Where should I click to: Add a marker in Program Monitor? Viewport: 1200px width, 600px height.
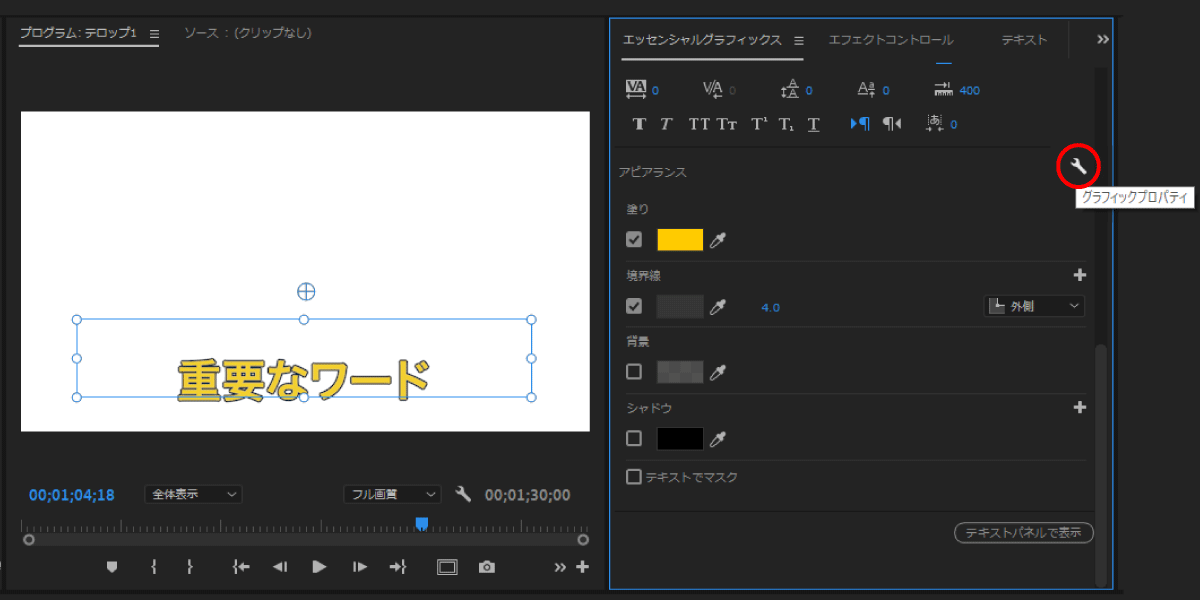click(112, 567)
